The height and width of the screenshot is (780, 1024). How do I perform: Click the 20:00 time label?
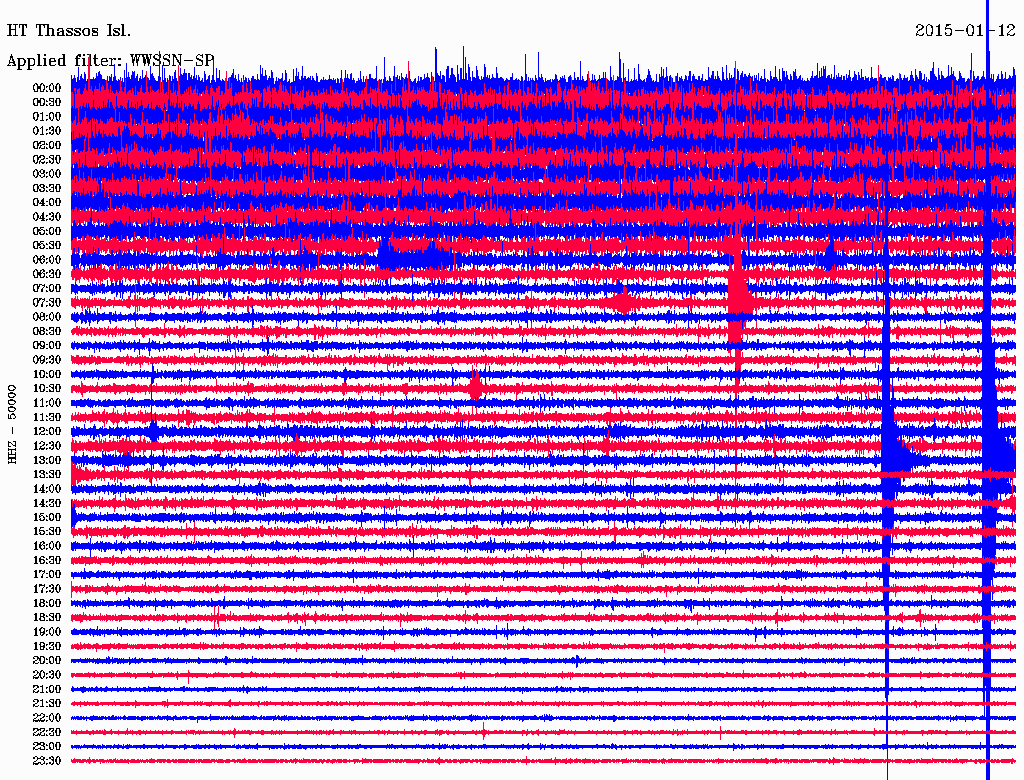click(x=47, y=661)
